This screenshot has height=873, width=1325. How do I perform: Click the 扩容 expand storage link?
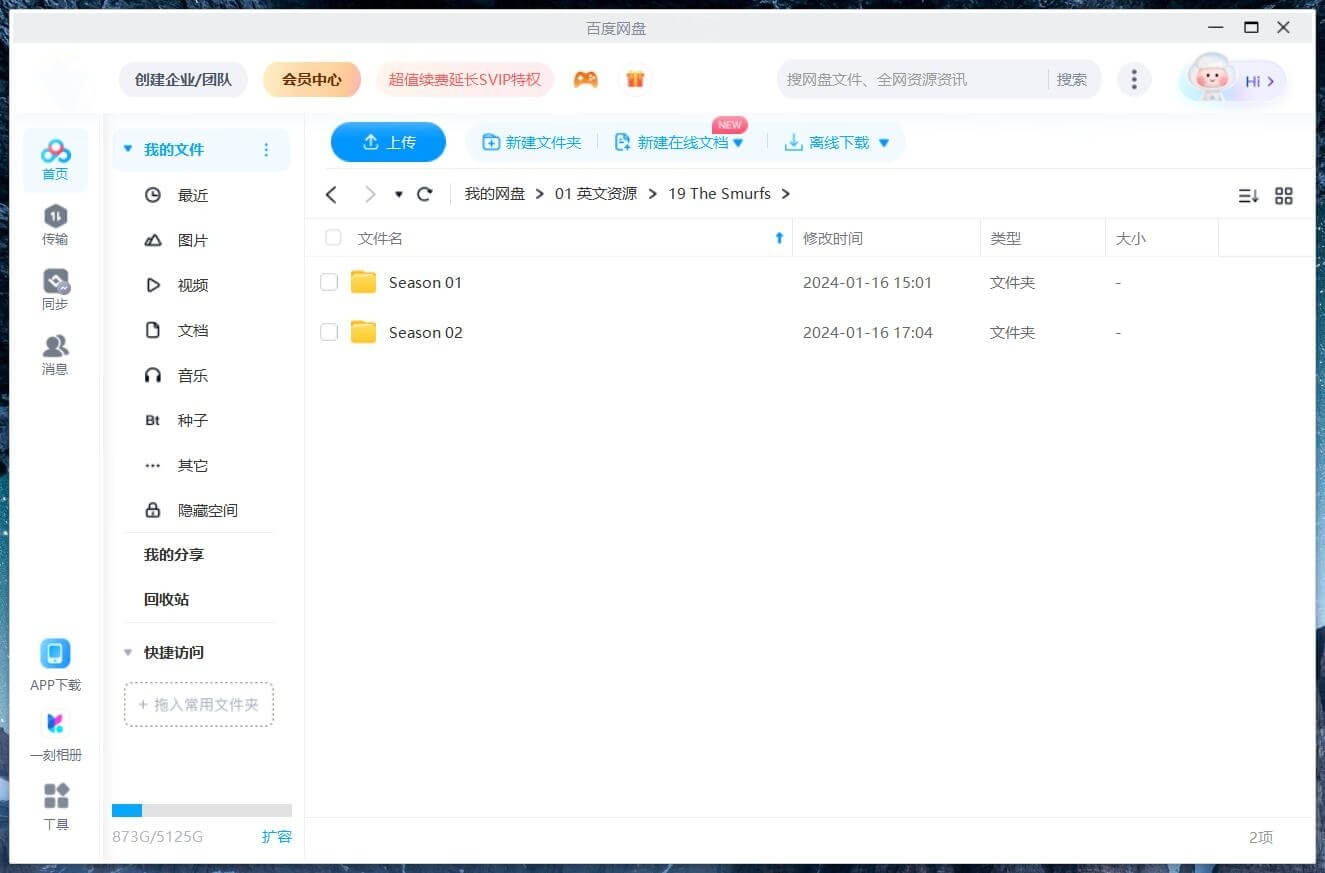276,836
